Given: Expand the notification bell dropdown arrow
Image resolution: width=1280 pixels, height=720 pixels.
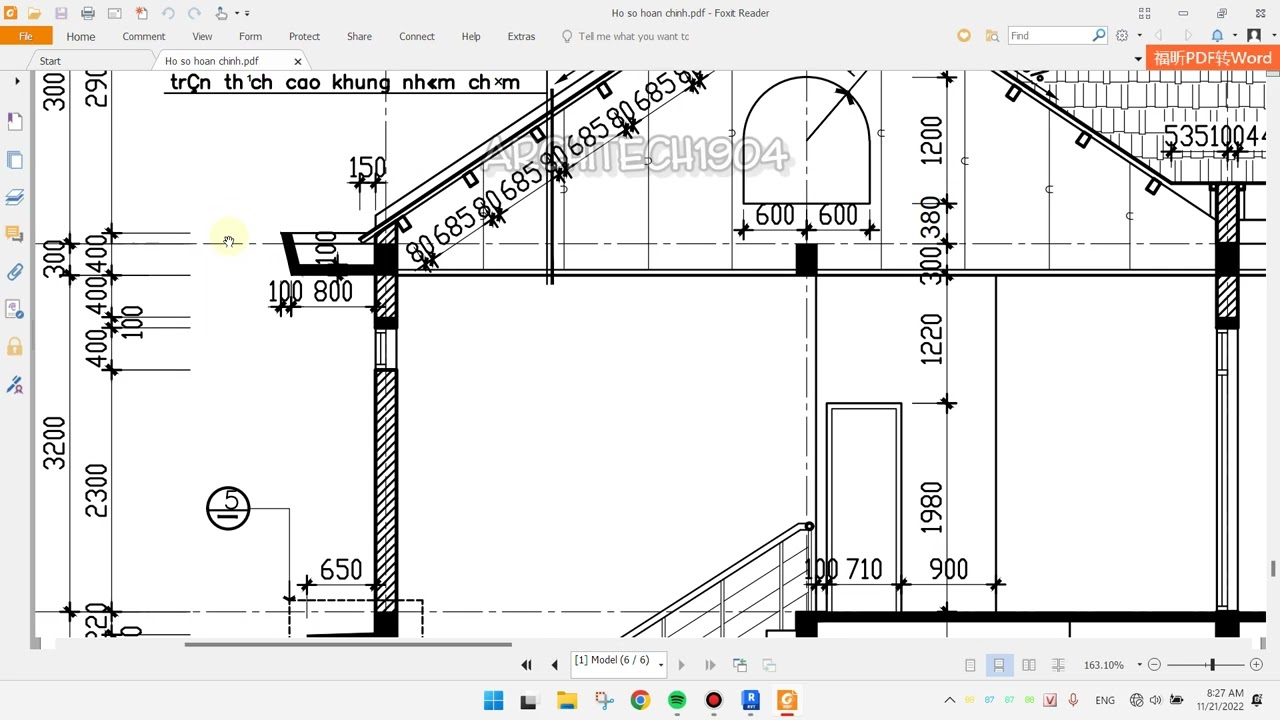Looking at the screenshot, I should [1235, 36].
